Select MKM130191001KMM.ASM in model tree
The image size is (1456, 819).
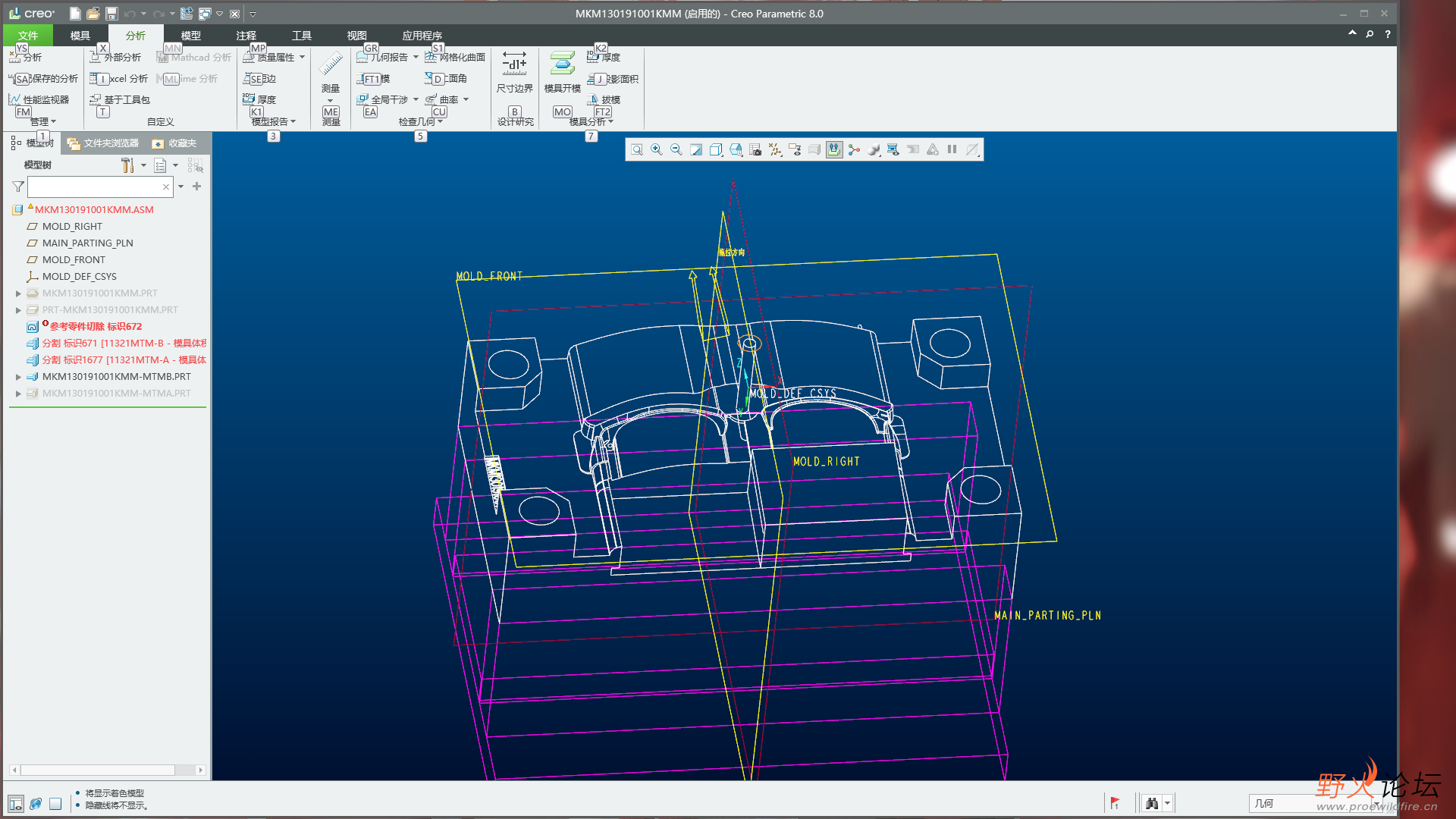(x=94, y=210)
